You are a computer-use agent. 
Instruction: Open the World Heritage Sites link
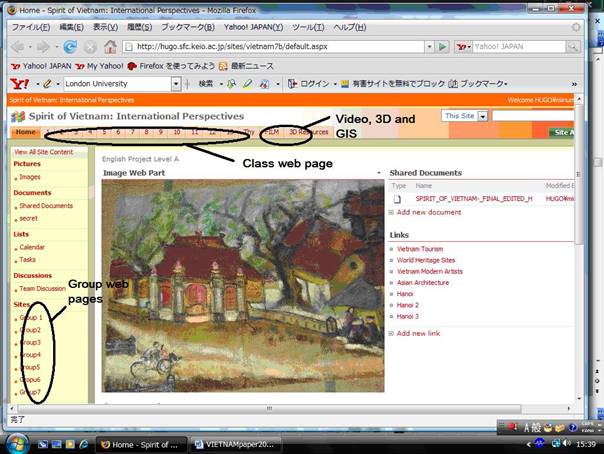pos(426,260)
